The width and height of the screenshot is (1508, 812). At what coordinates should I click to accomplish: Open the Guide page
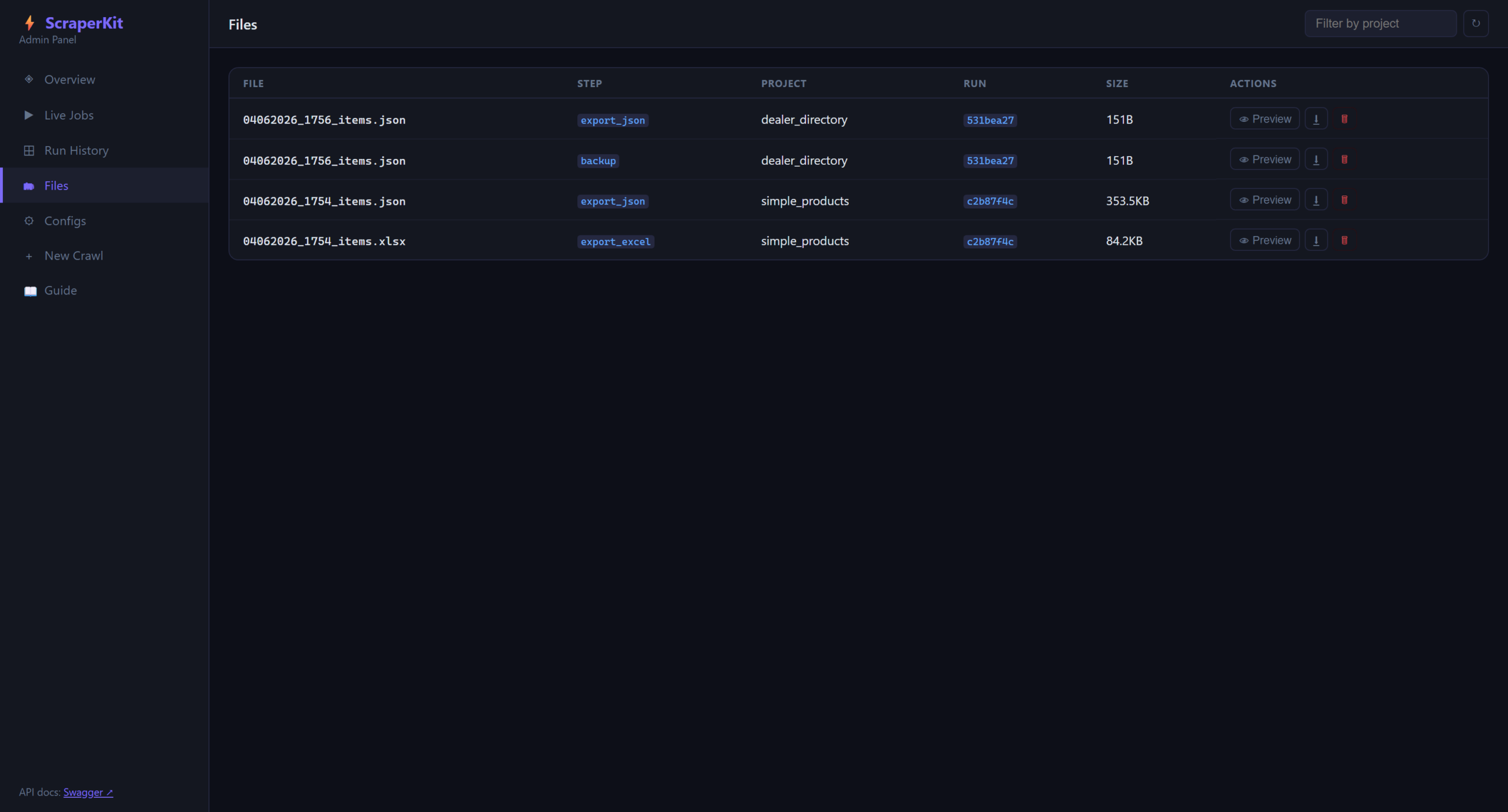tap(105, 290)
